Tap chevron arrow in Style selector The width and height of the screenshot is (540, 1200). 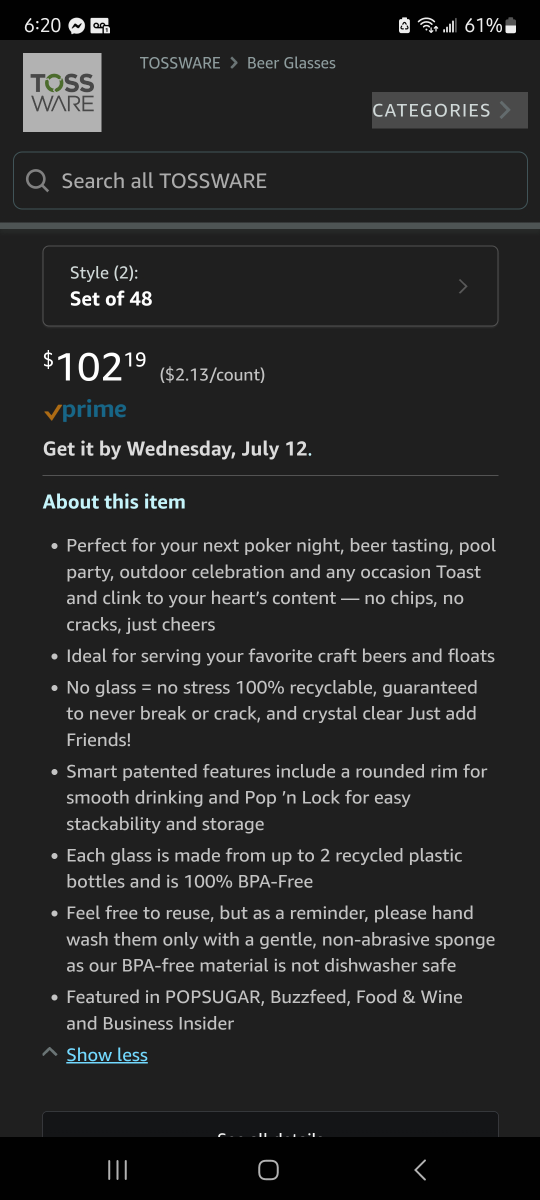[x=462, y=286]
